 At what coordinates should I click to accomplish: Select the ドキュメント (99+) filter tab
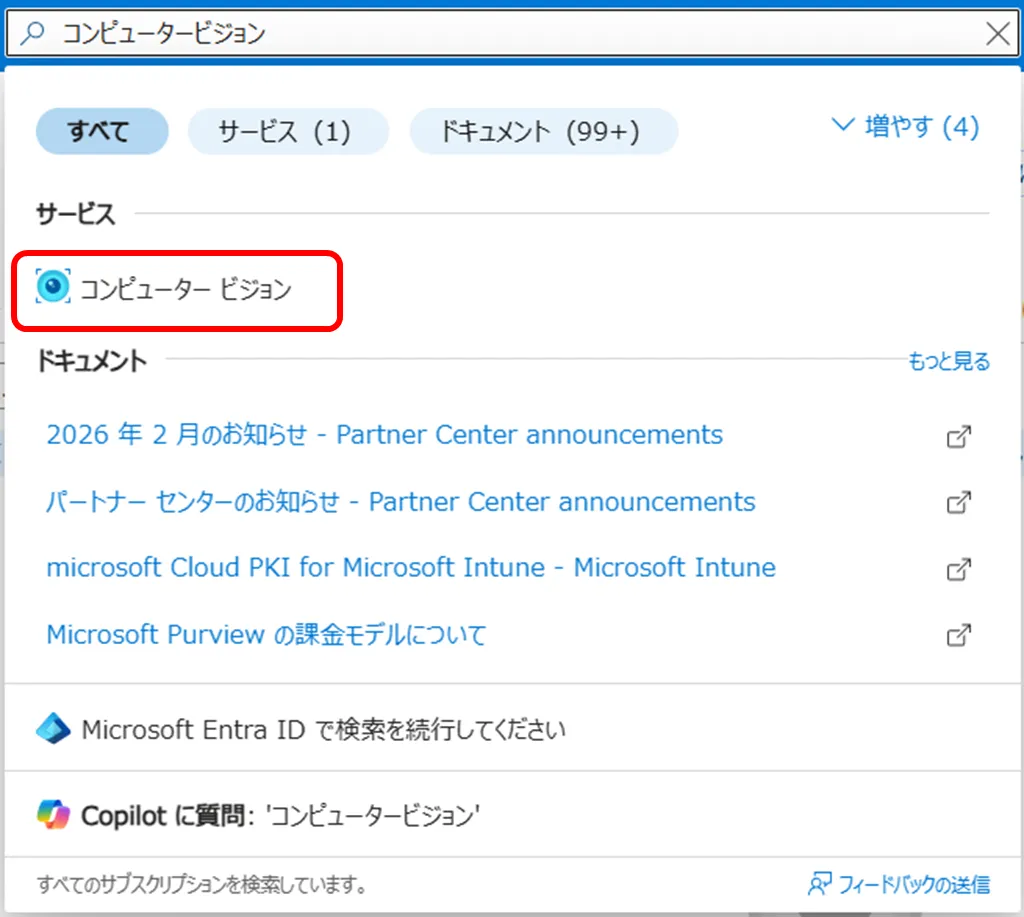[543, 131]
